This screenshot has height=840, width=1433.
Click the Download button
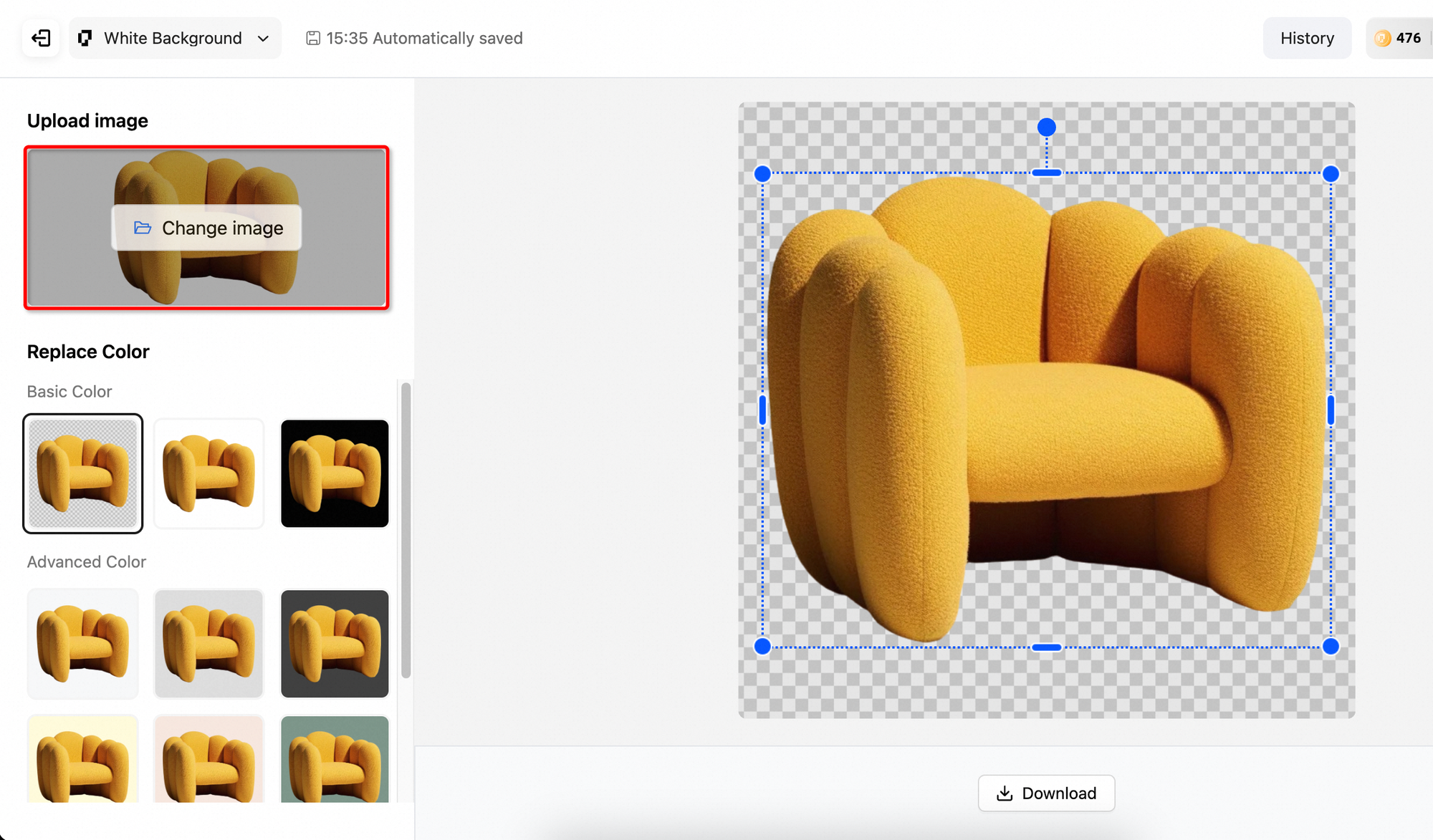tap(1046, 792)
